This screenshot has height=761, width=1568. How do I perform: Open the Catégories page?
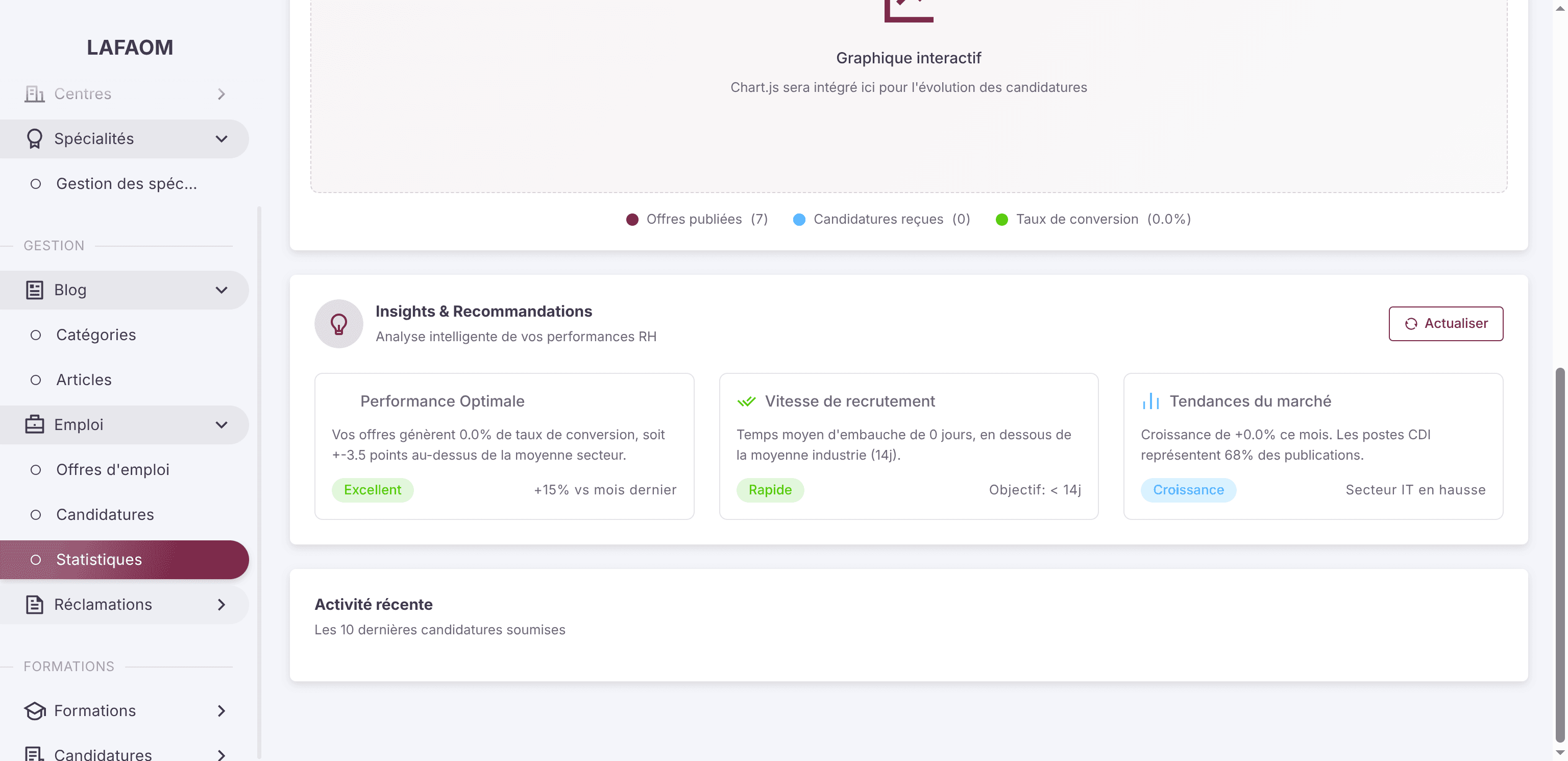[x=124, y=335]
